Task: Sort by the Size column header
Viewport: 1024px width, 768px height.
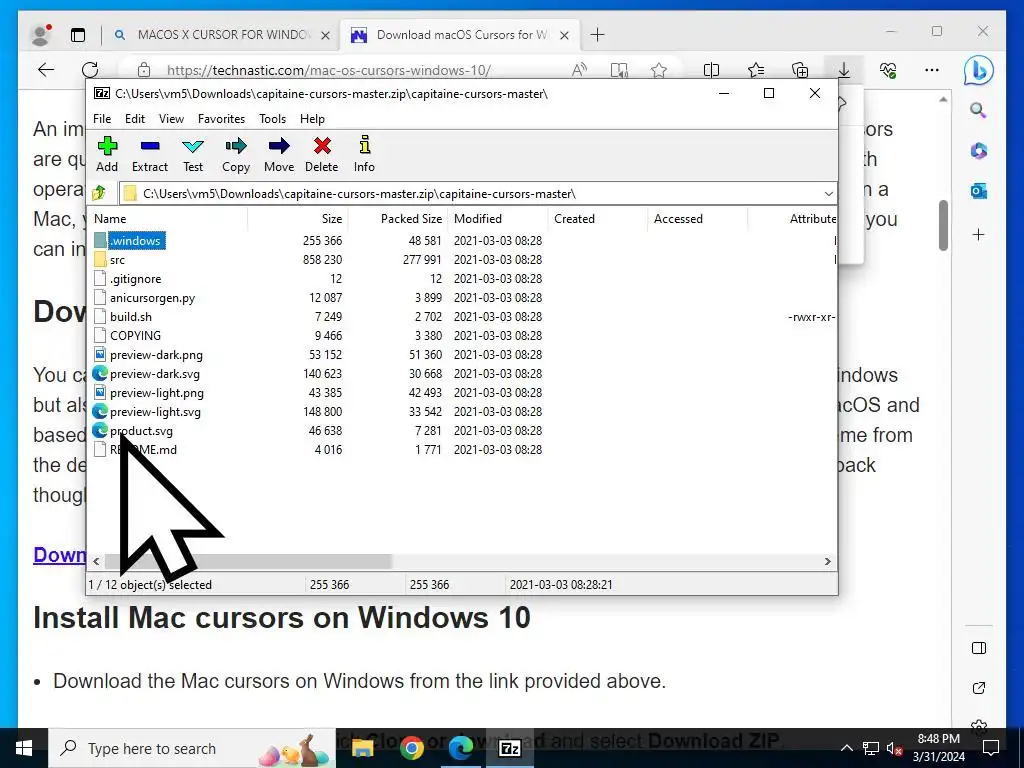Action: pos(298,219)
